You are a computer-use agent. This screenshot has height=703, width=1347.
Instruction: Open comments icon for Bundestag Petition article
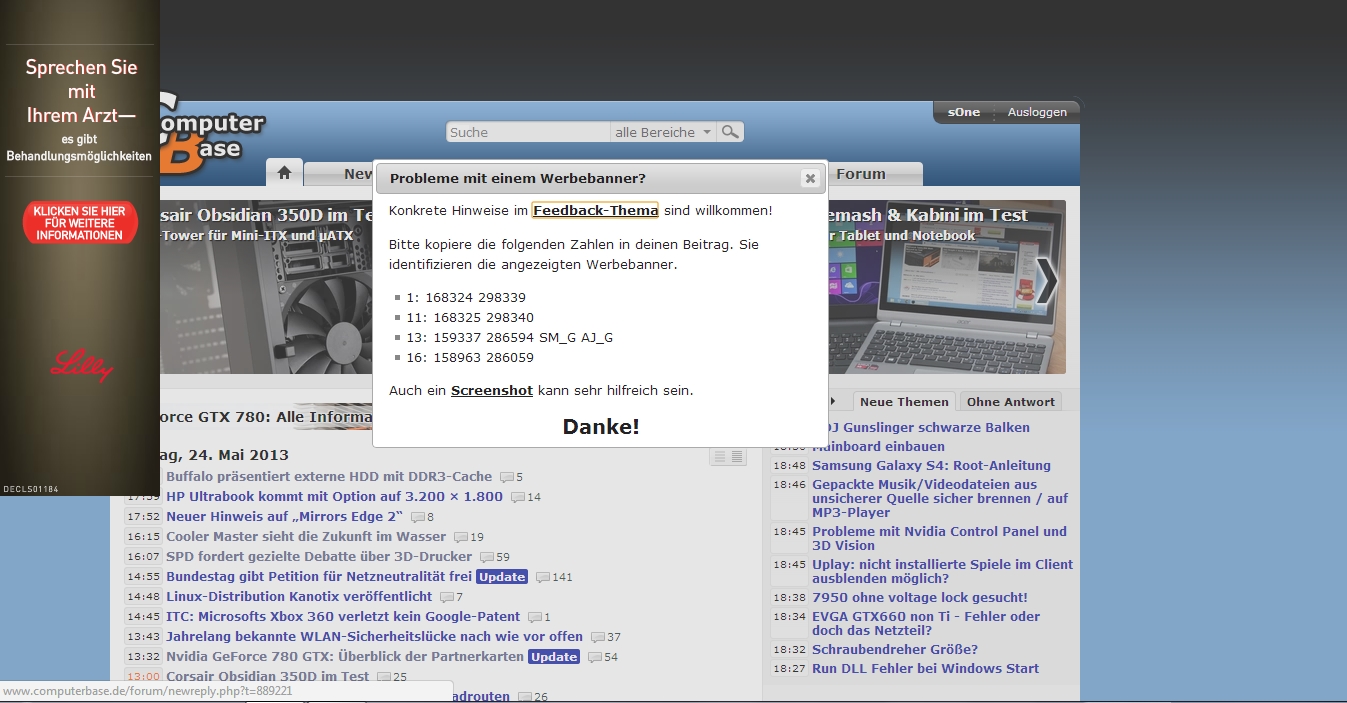[x=543, y=577]
